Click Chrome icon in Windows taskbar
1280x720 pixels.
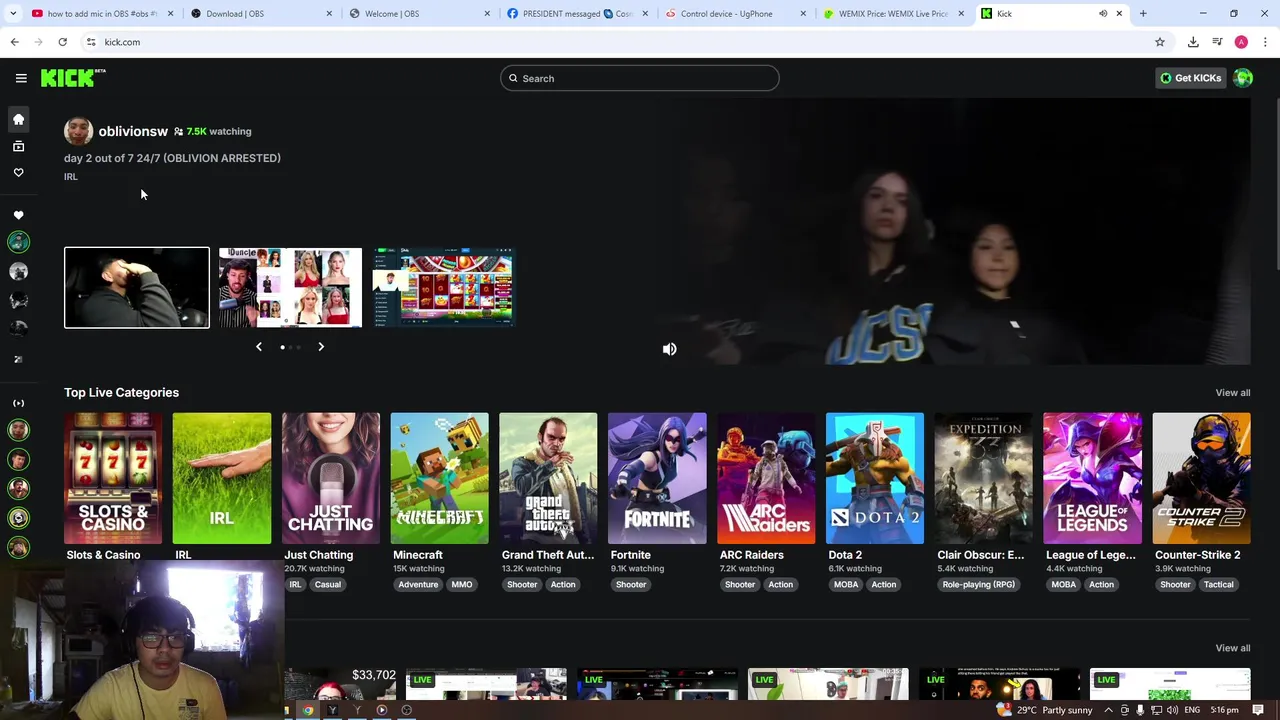(x=308, y=710)
